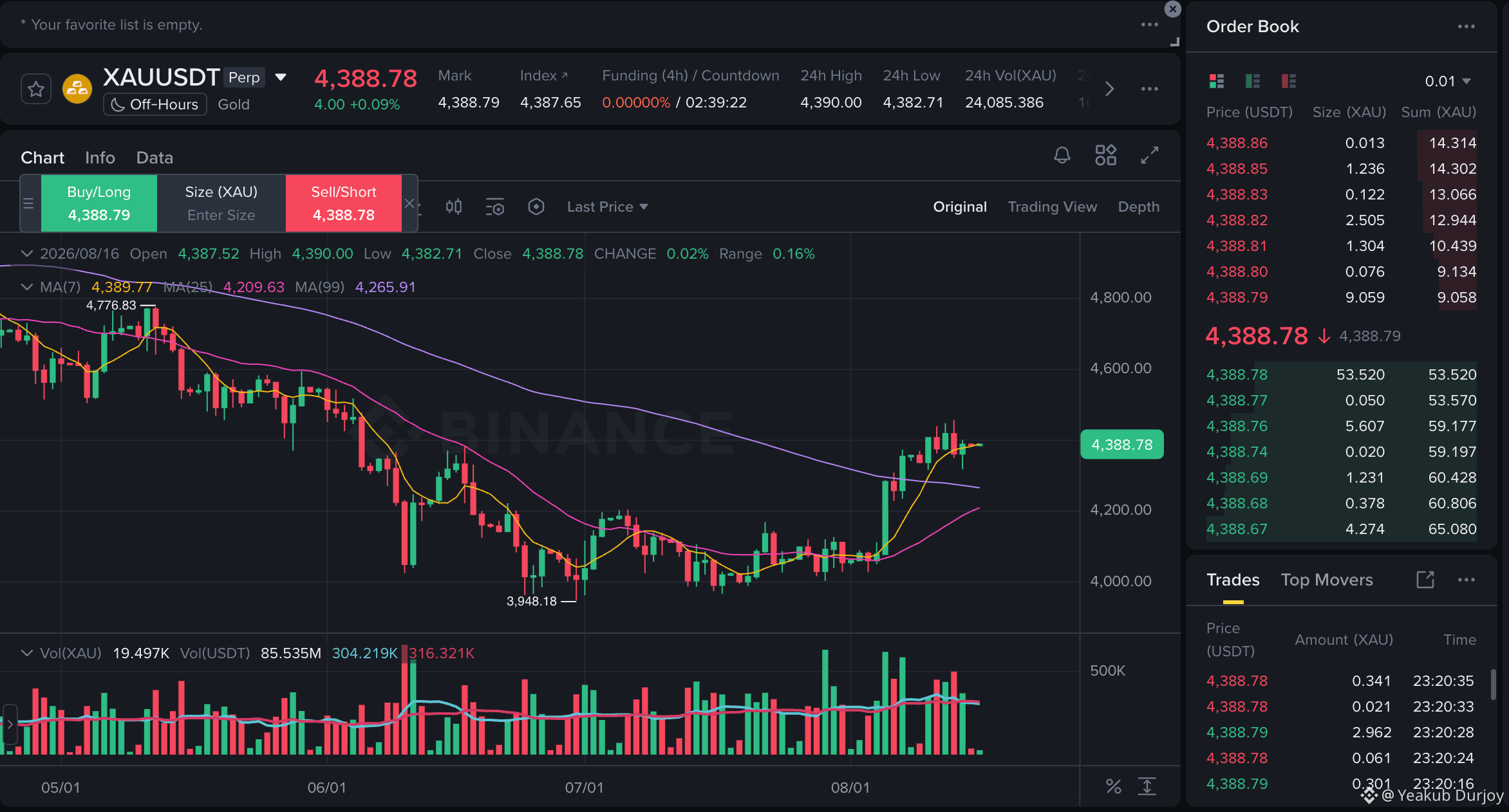
Task: Open price alert bell icon
Action: (1062, 155)
